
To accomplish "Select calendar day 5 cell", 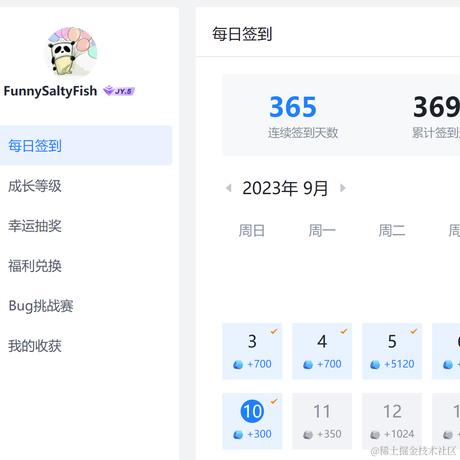I will tap(392, 351).
